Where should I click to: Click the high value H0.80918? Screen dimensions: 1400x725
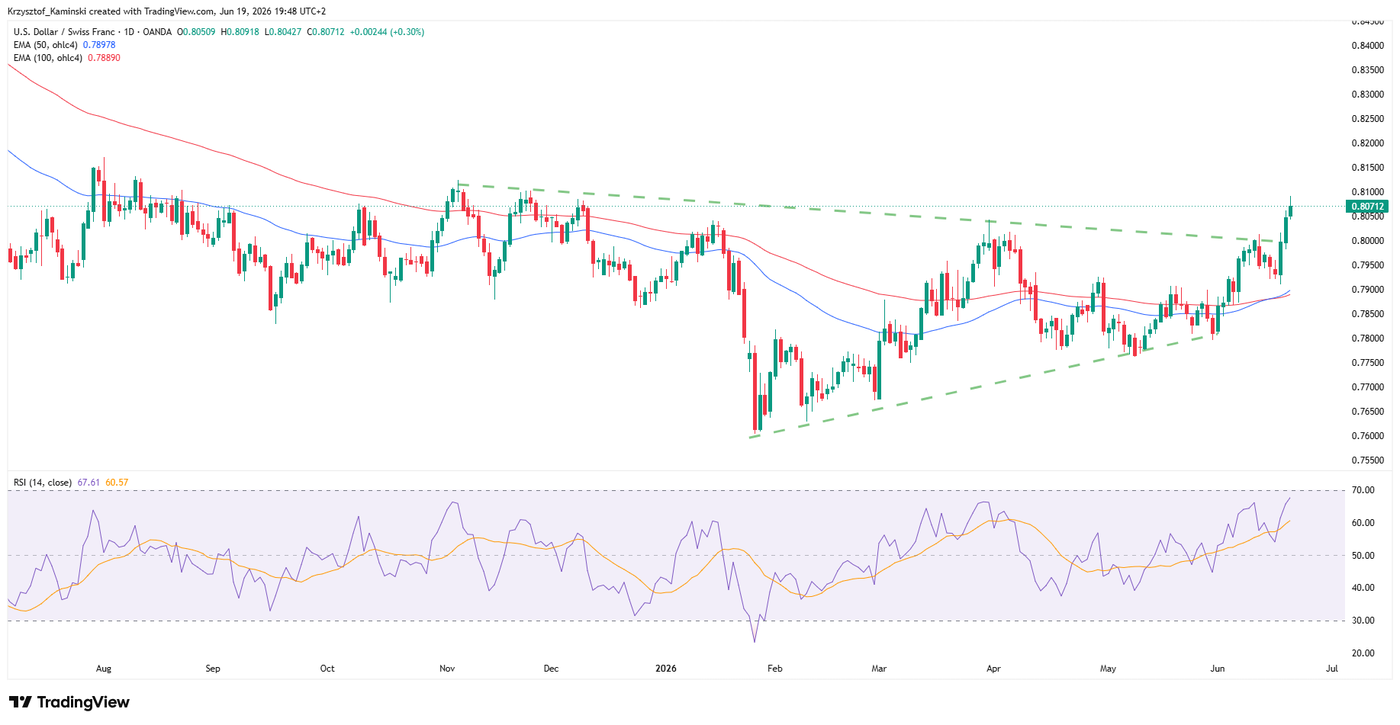tap(240, 32)
